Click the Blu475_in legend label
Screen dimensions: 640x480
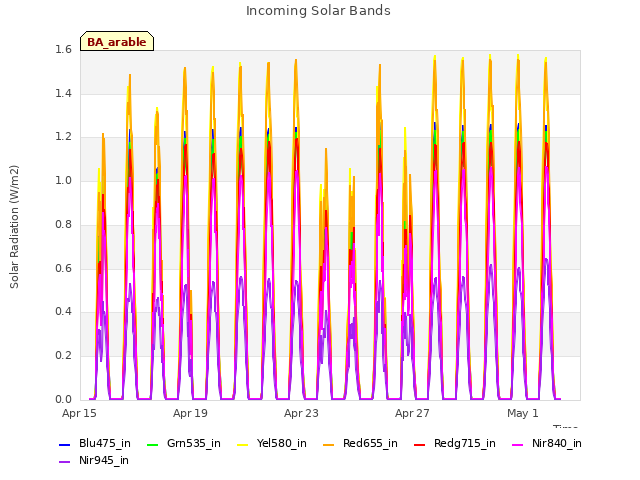coord(105,443)
